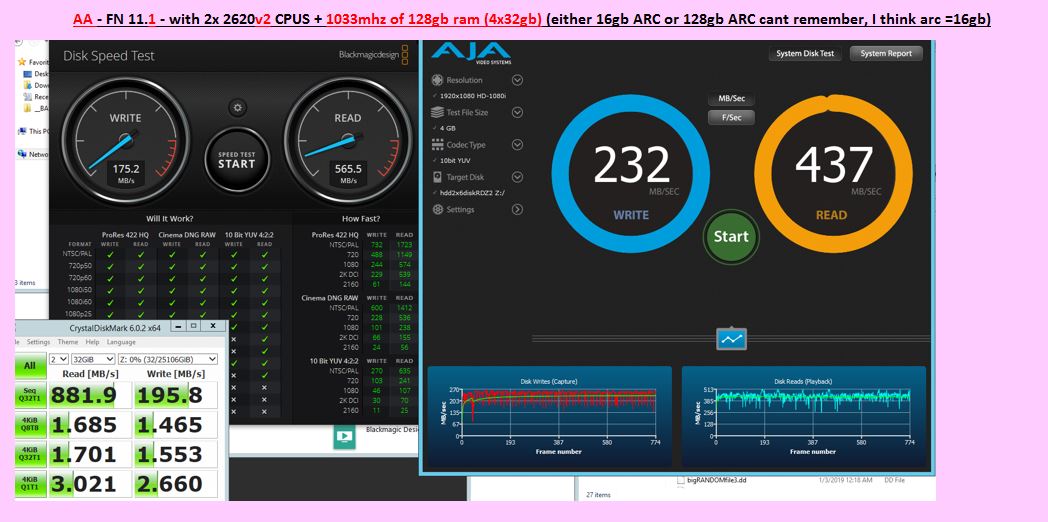
Task: Minimize the CrystalDiskMark window
Action: [178, 326]
